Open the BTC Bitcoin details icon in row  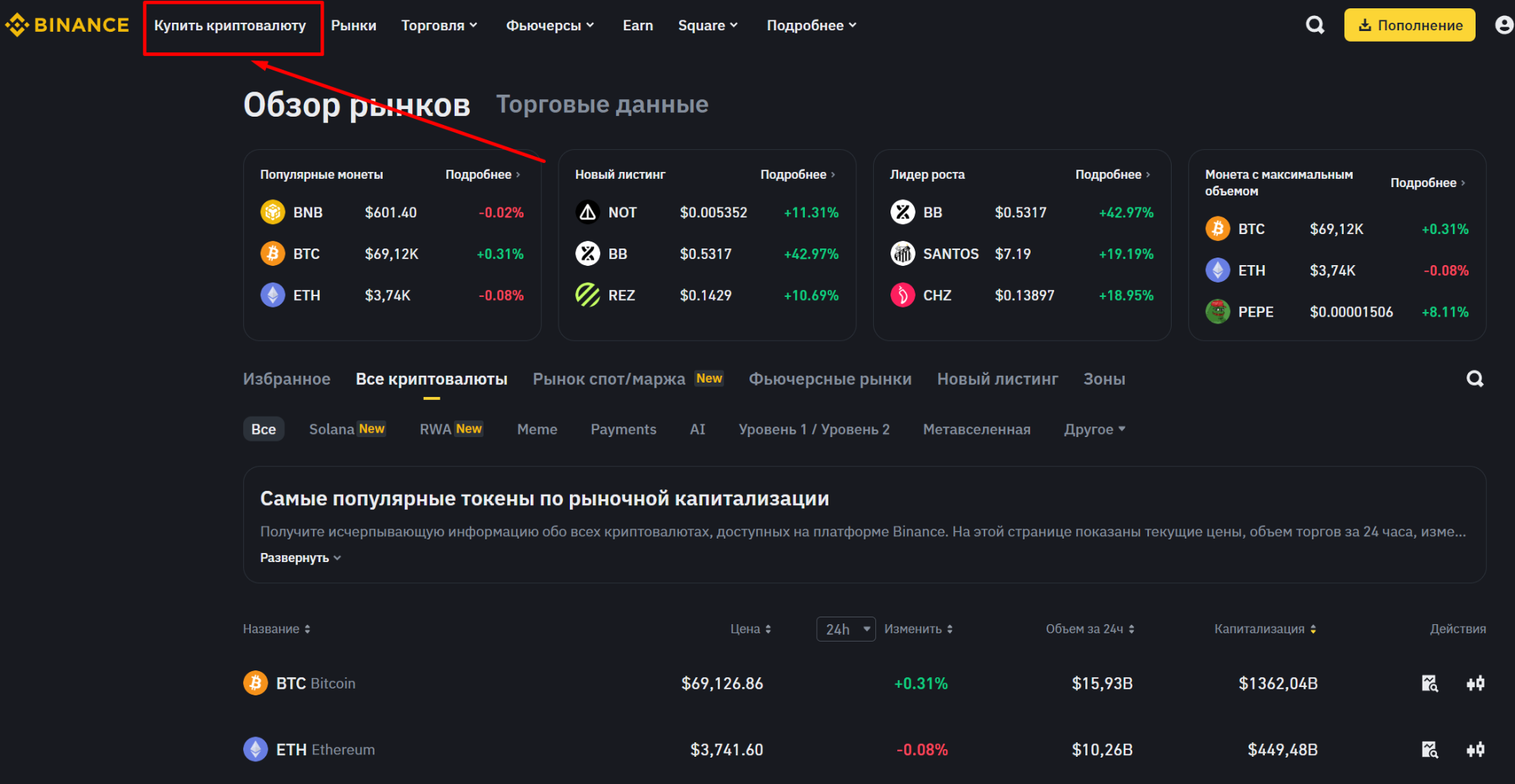(x=1429, y=683)
